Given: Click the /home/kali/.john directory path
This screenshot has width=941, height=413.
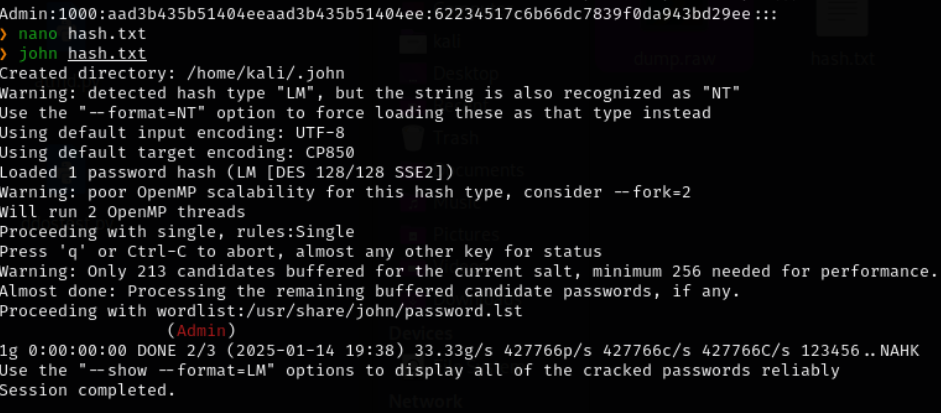Looking at the screenshot, I should point(266,74).
